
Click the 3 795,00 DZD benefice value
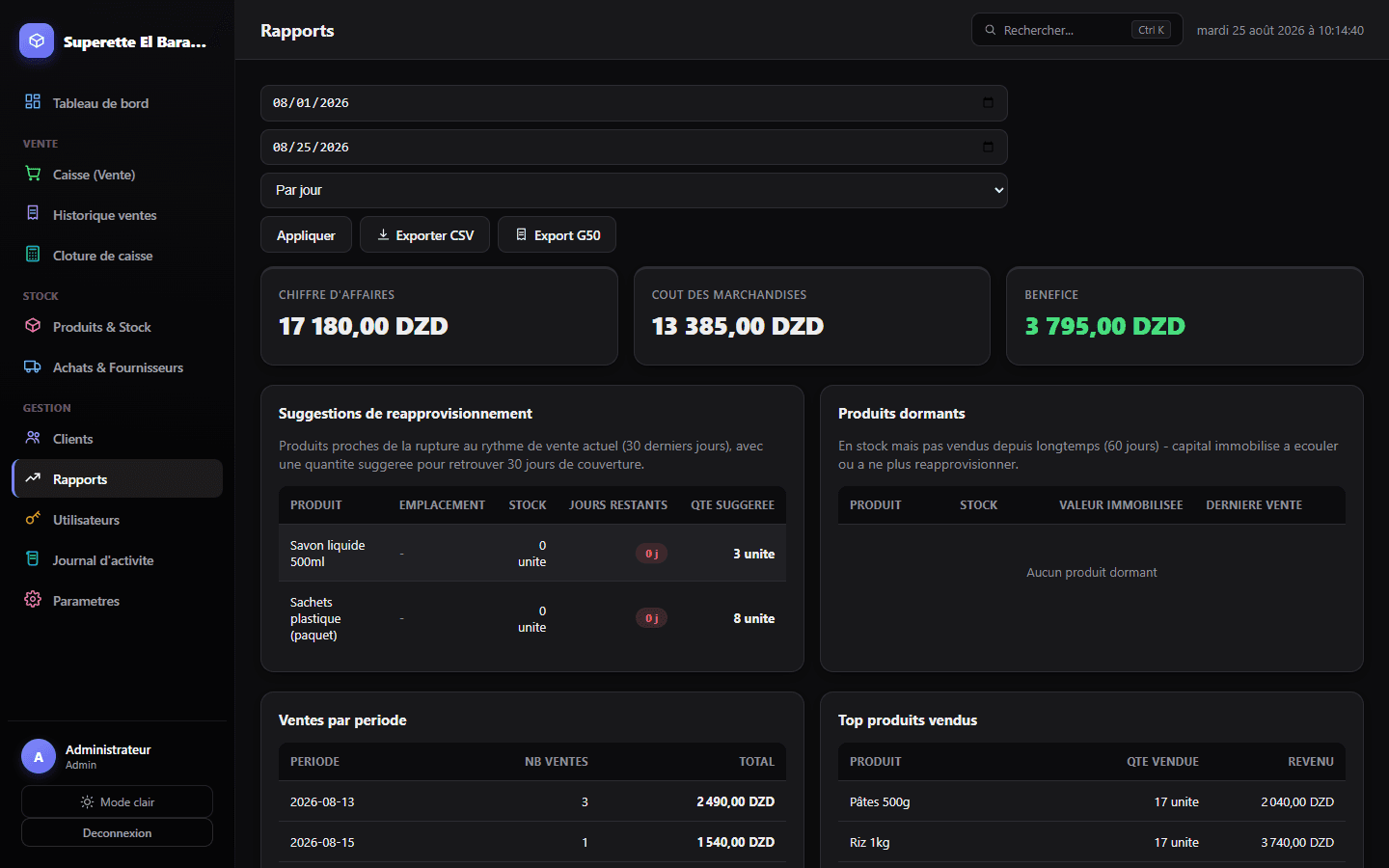[1105, 326]
